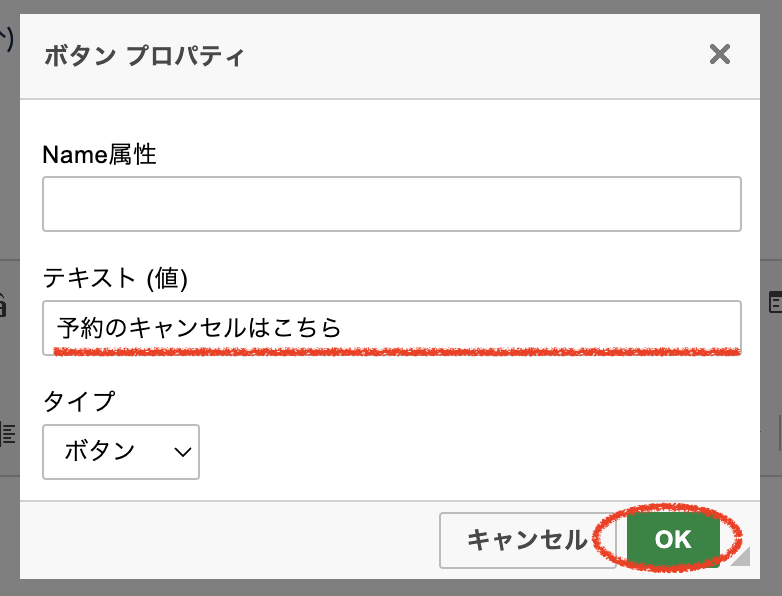The width and height of the screenshot is (782, 596).
Task: Click the chevron arrow in タイプ select
Action: pos(182,452)
